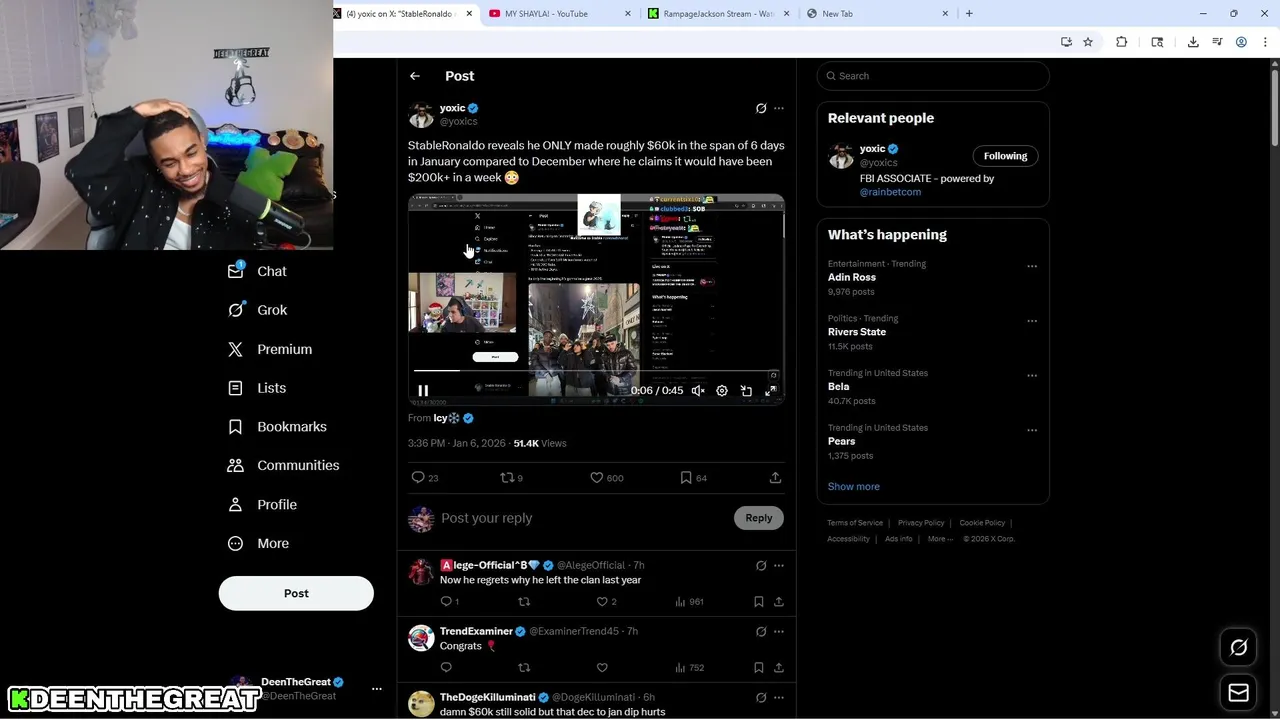This screenshot has width=1280, height=720.
Task: Click the Search box
Action: tap(933, 76)
